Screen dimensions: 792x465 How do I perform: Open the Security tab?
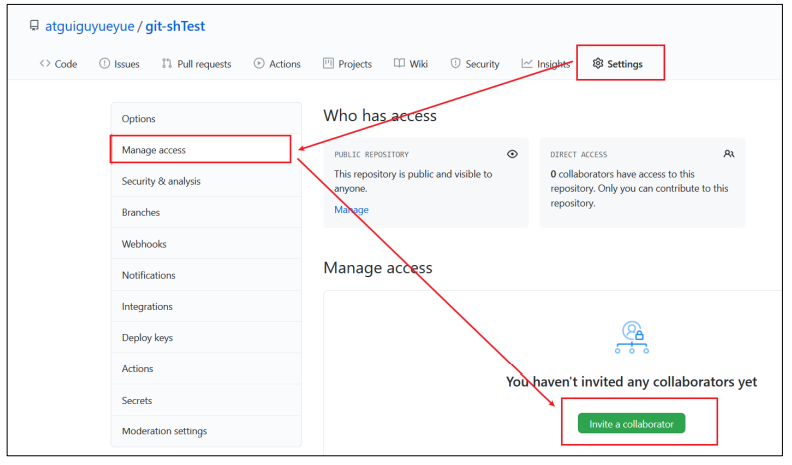tap(475, 64)
